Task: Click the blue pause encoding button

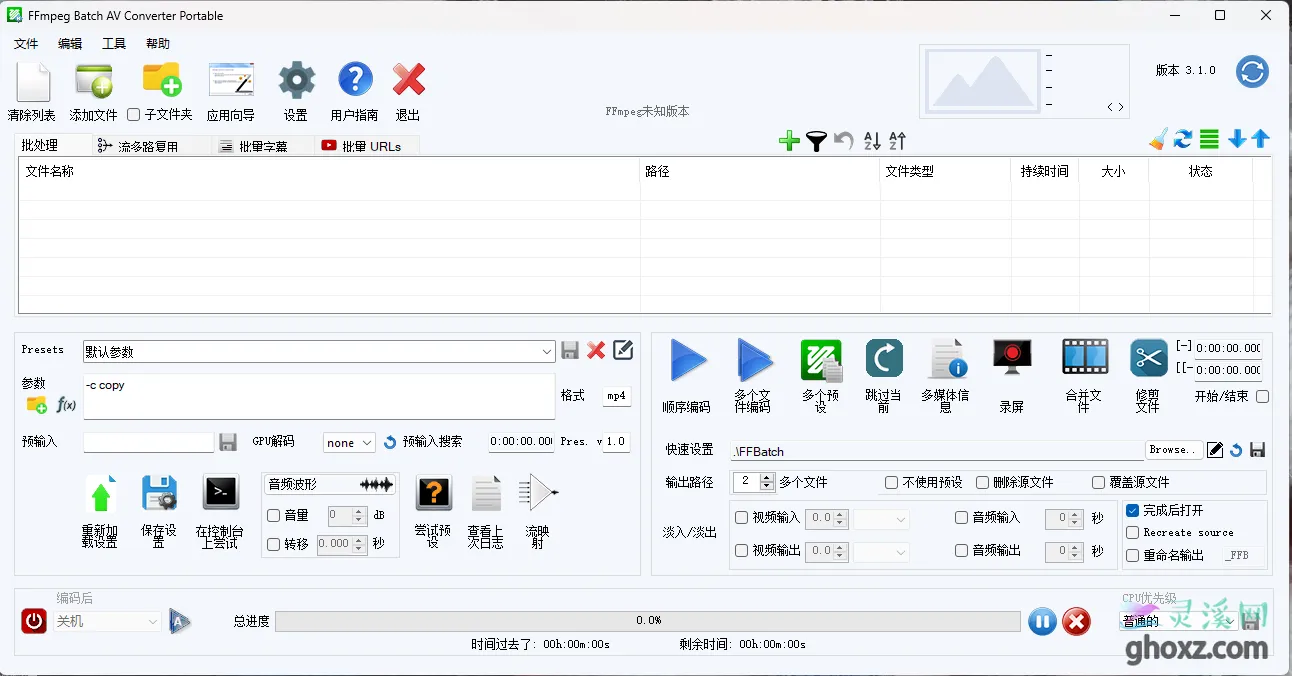Action: 1042,622
